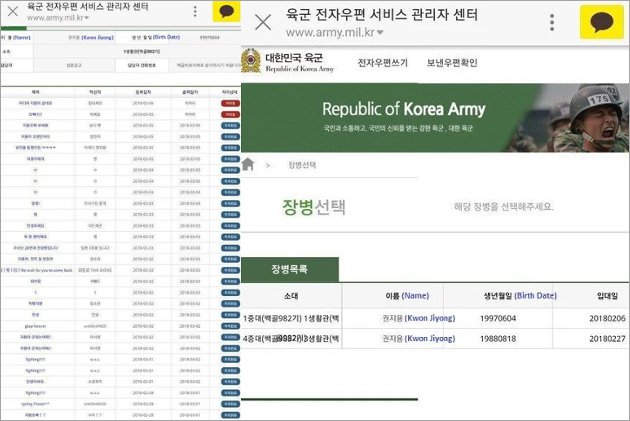
Task: Click the 대한민국 육군 emblem logo
Action: tap(251, 61)
